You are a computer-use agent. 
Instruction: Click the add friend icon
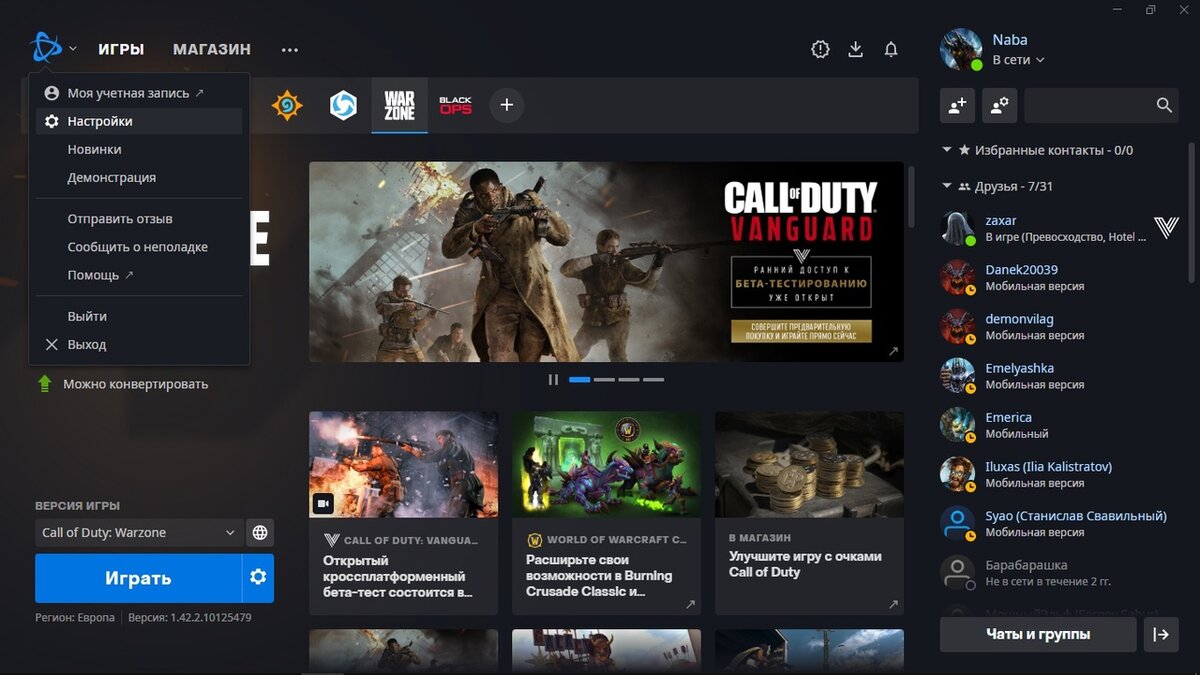(x=957, y=105)
